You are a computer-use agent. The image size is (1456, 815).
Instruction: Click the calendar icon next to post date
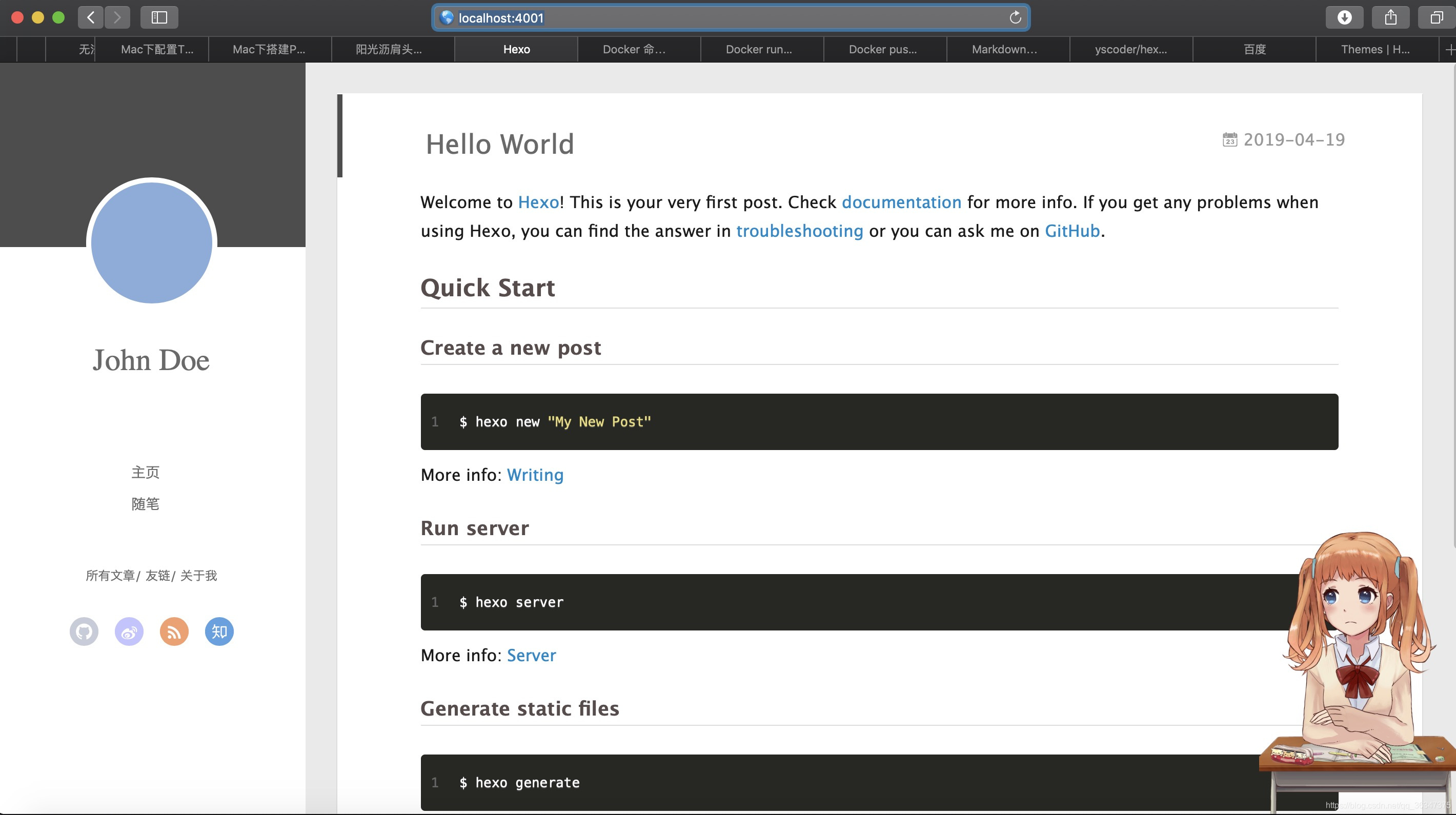pyautogui.click(x=1229, y=139)
